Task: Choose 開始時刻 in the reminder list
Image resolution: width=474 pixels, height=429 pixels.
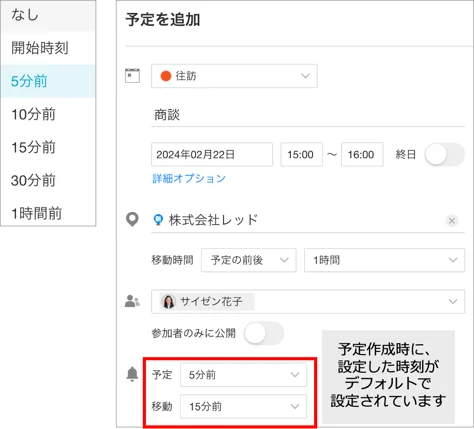Action: (x=48, y=48)
